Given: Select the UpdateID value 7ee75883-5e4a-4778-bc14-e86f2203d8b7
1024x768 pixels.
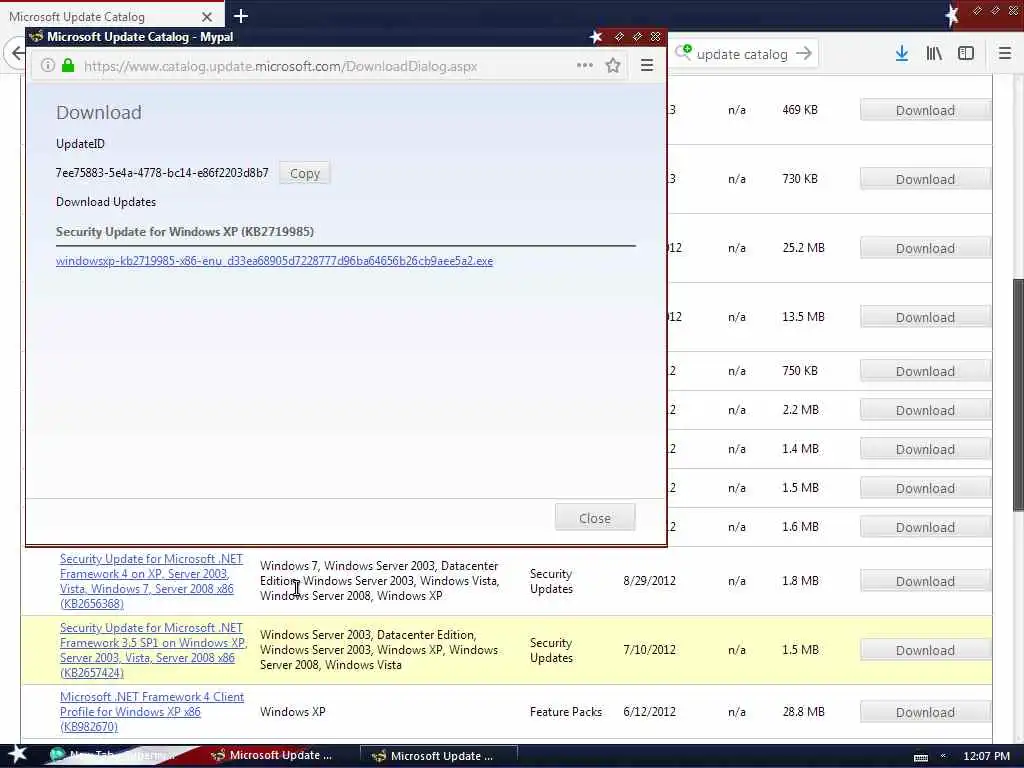Looking at the screenshot, I should coord(162,173).
